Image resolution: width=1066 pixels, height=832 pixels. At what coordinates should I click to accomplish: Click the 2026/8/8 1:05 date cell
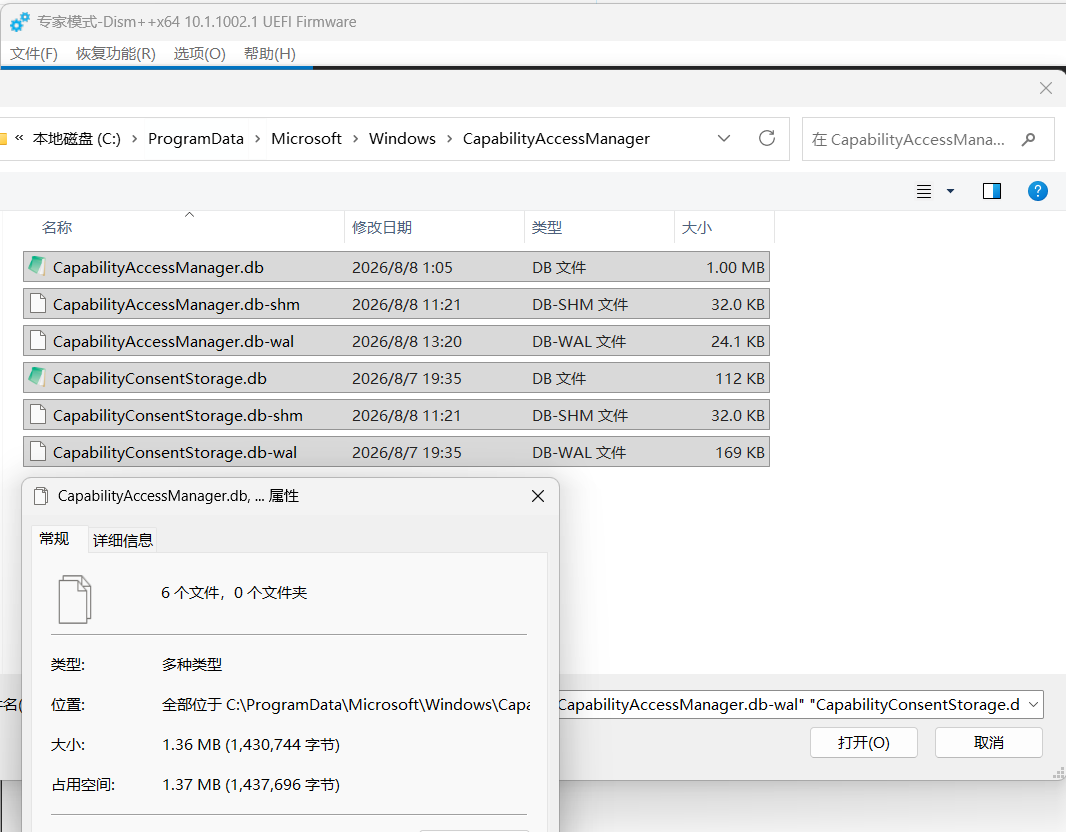point(402,268)
